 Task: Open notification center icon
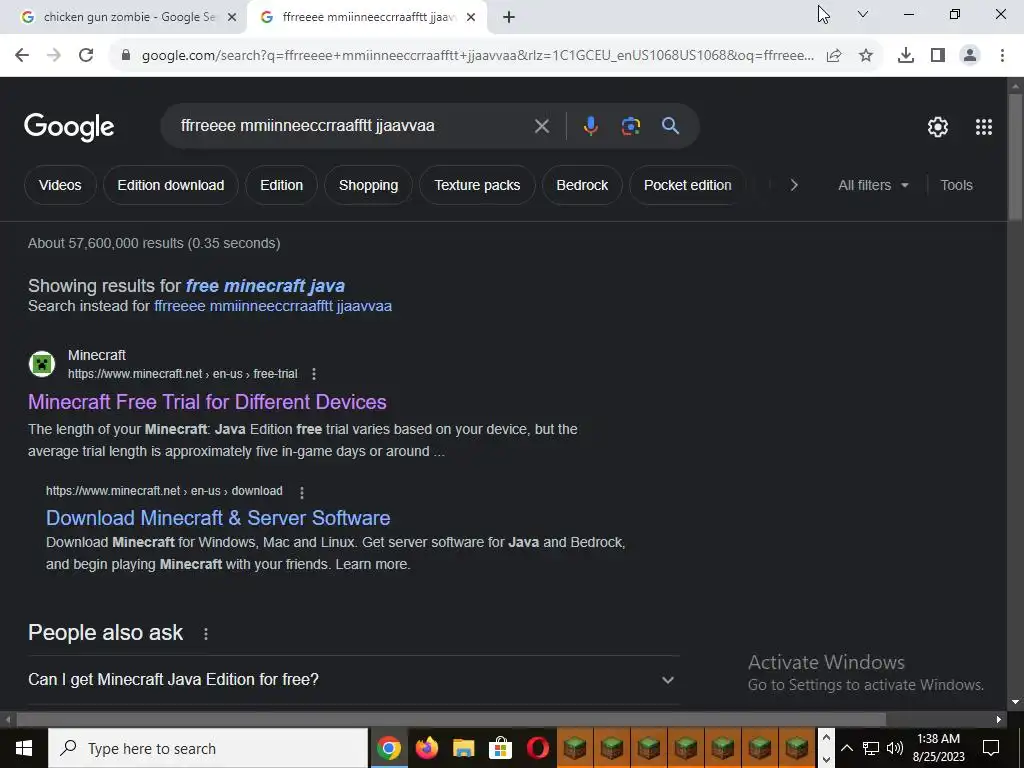point(991,748)
